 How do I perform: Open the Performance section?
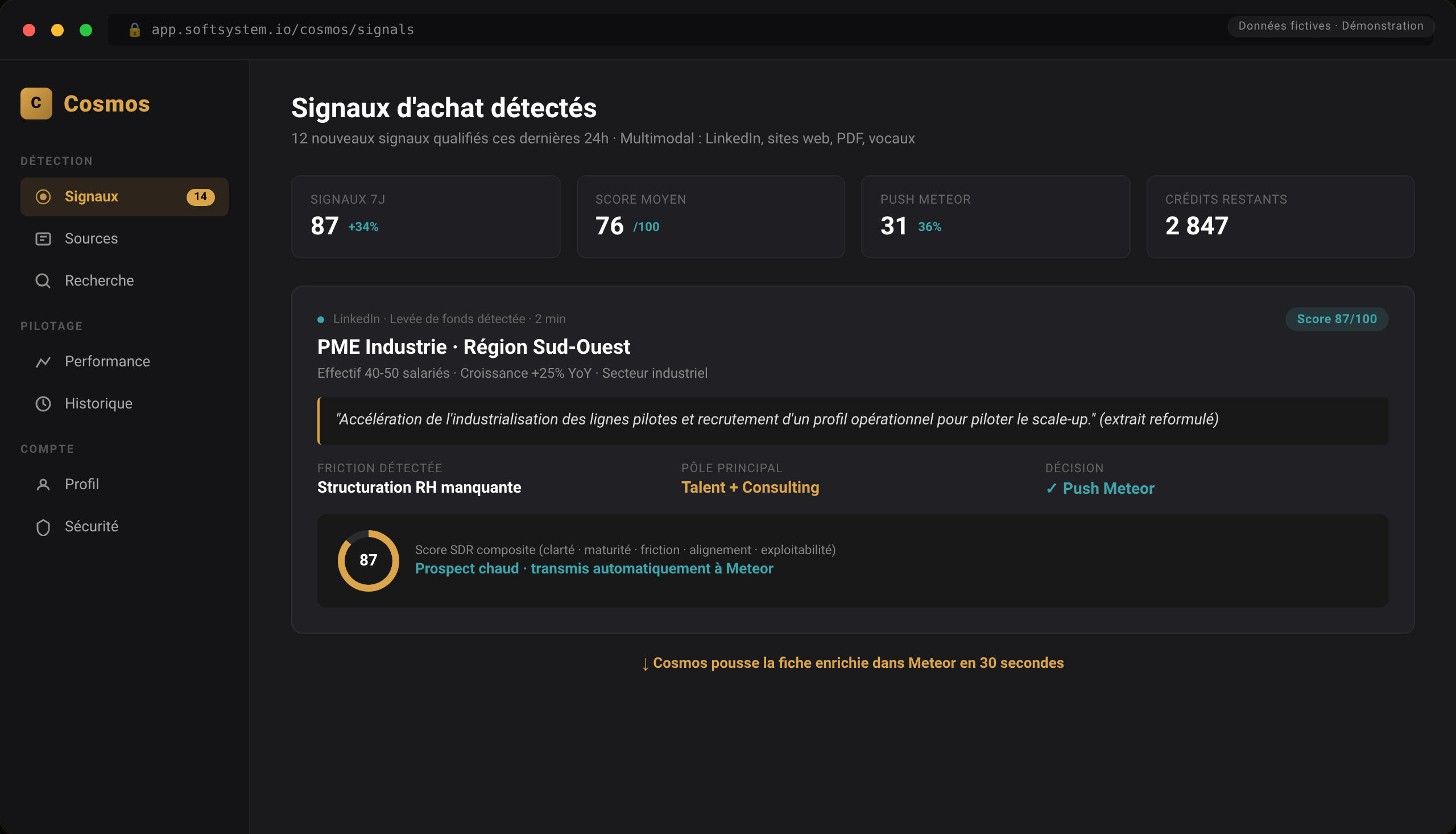(x=124, y=361)
